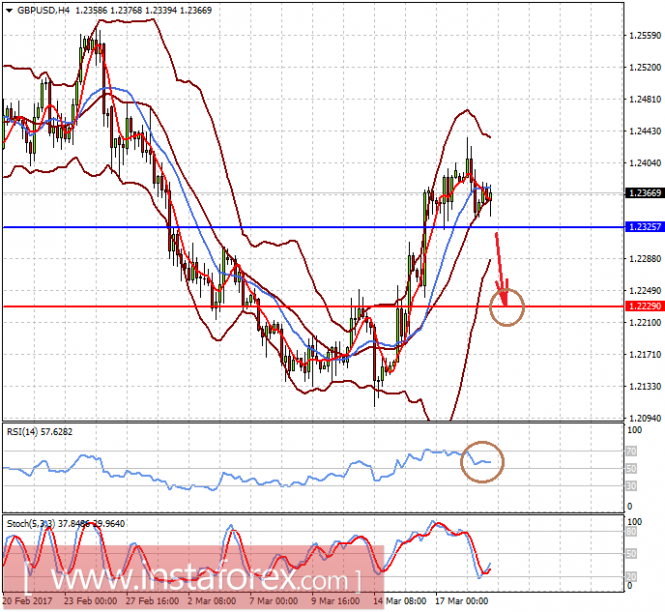Select the brown circle at red arrow tip
The height and width of the screenshot is (612, 665).
507,307
